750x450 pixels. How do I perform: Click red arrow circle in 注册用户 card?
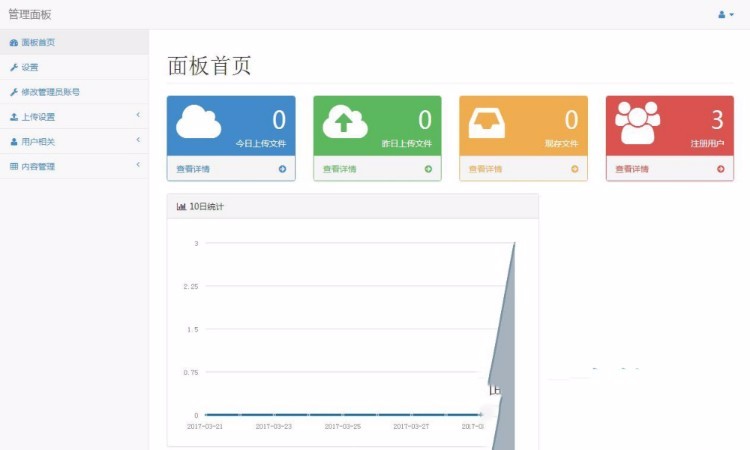tap(720, 169)
